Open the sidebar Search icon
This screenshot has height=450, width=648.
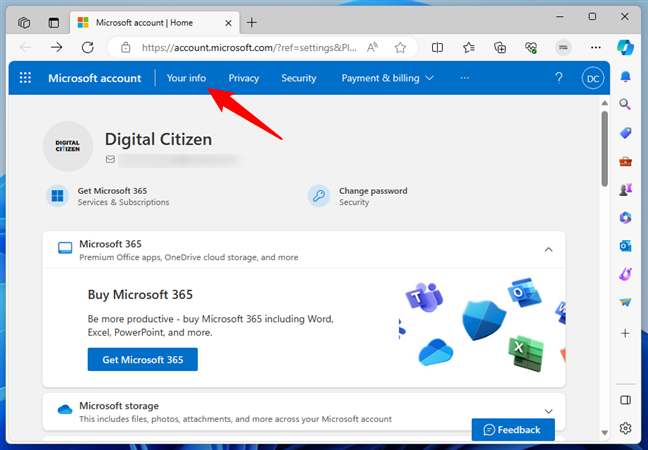[x=625, y=104]
